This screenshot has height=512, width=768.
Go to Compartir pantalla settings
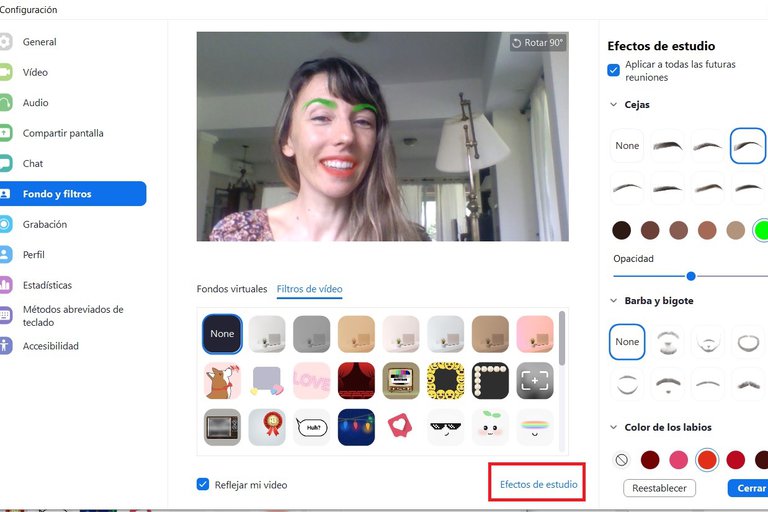click(62, 133)
